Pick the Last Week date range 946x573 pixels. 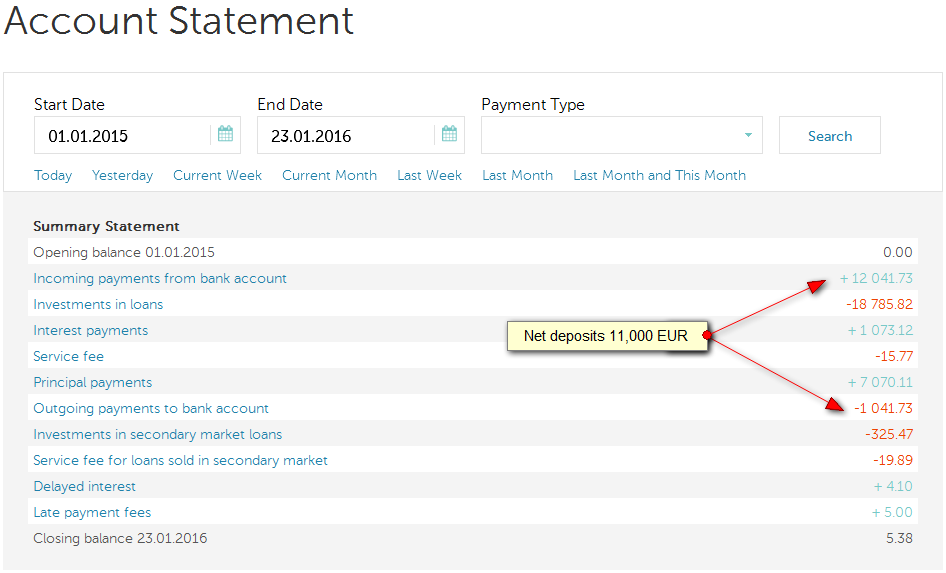(430, 176)
